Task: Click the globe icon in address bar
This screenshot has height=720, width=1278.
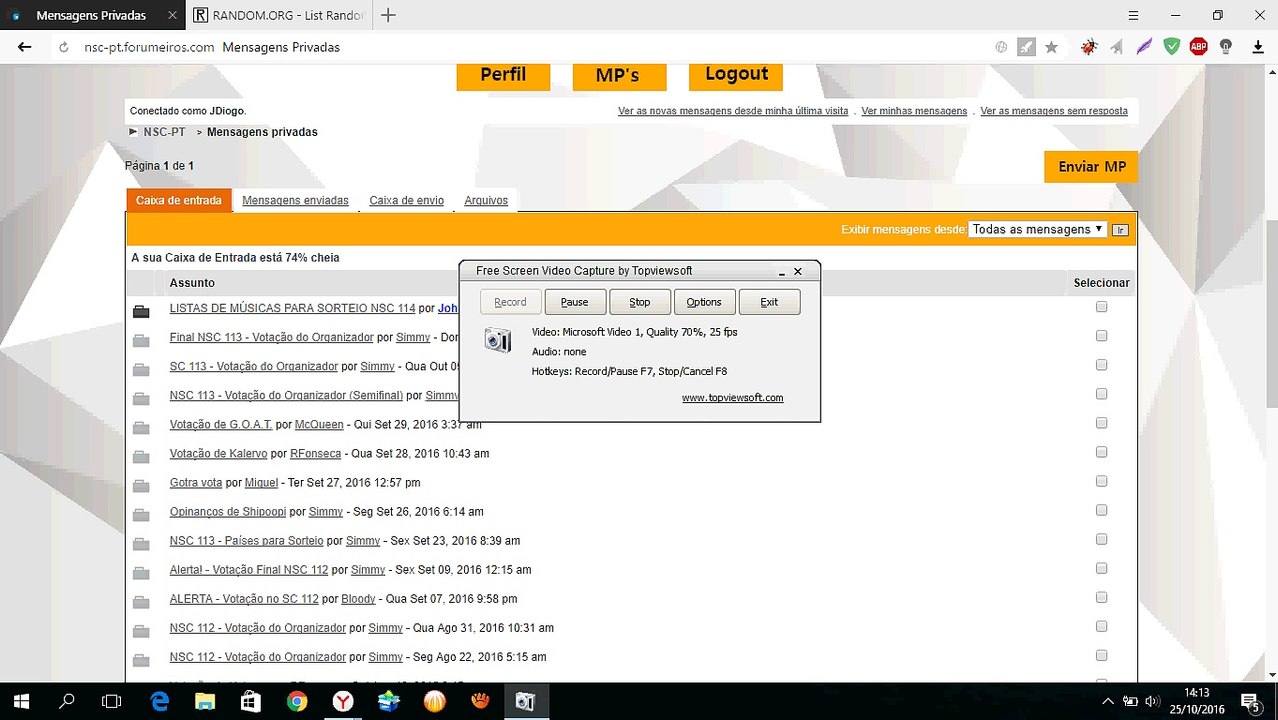Action: 1001,47
